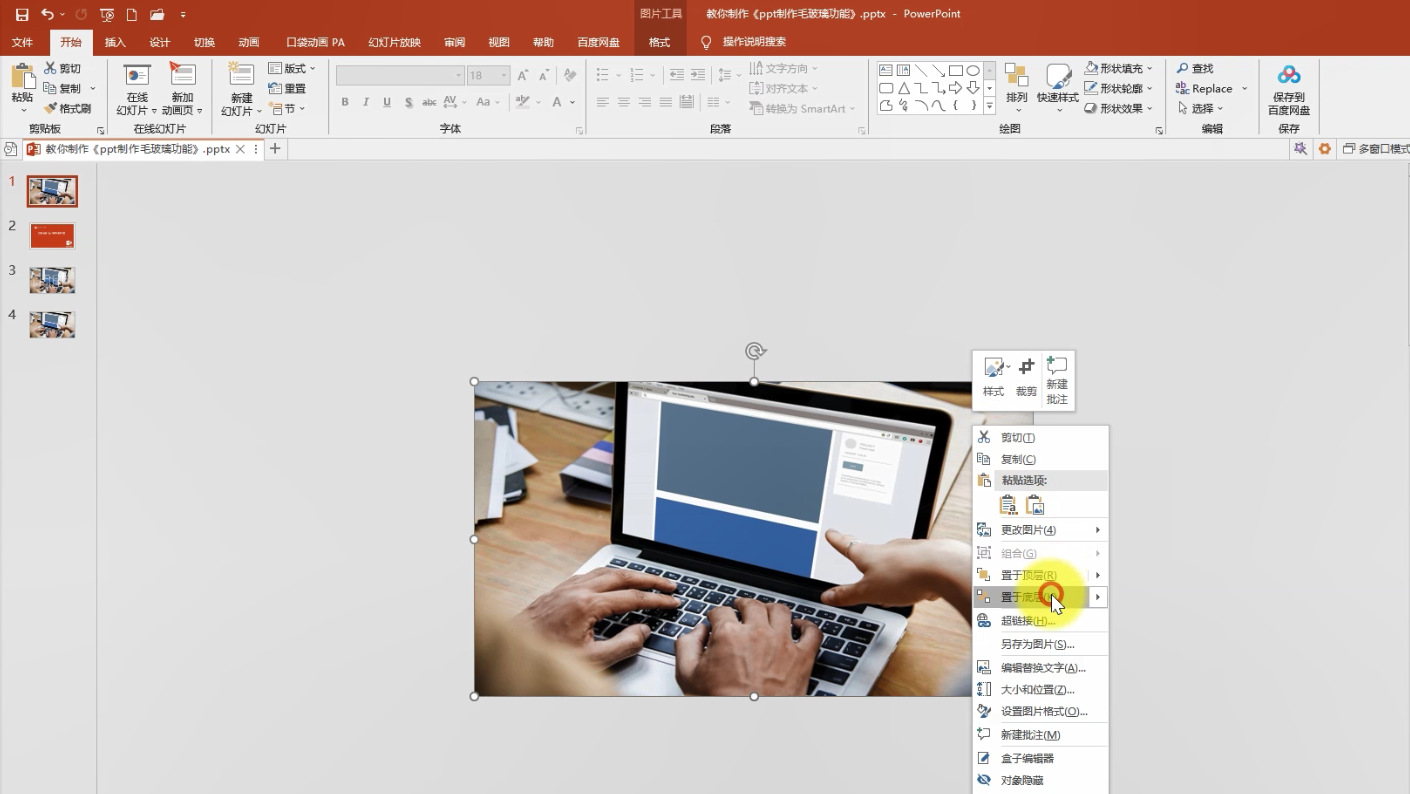Open the Animations (动画) ribbon tab
Screen dimensions: 1410x794
[x=249, y=42]
